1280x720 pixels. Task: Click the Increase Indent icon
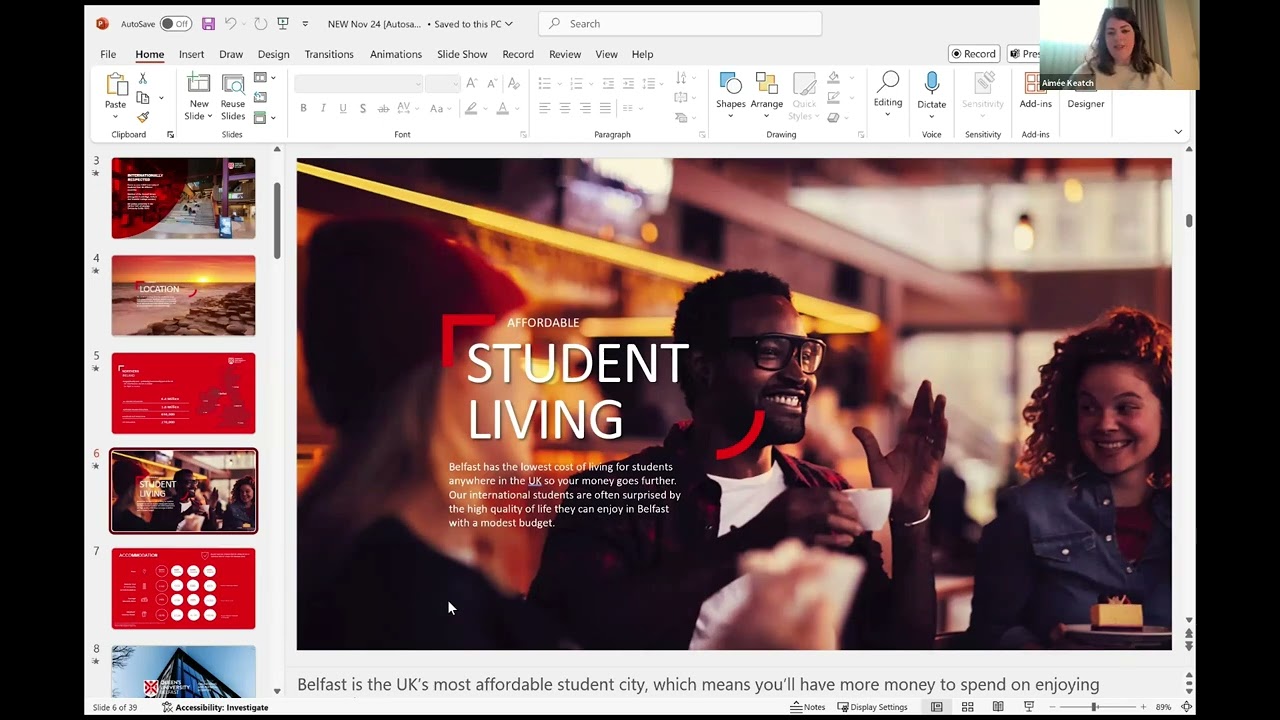628,83
